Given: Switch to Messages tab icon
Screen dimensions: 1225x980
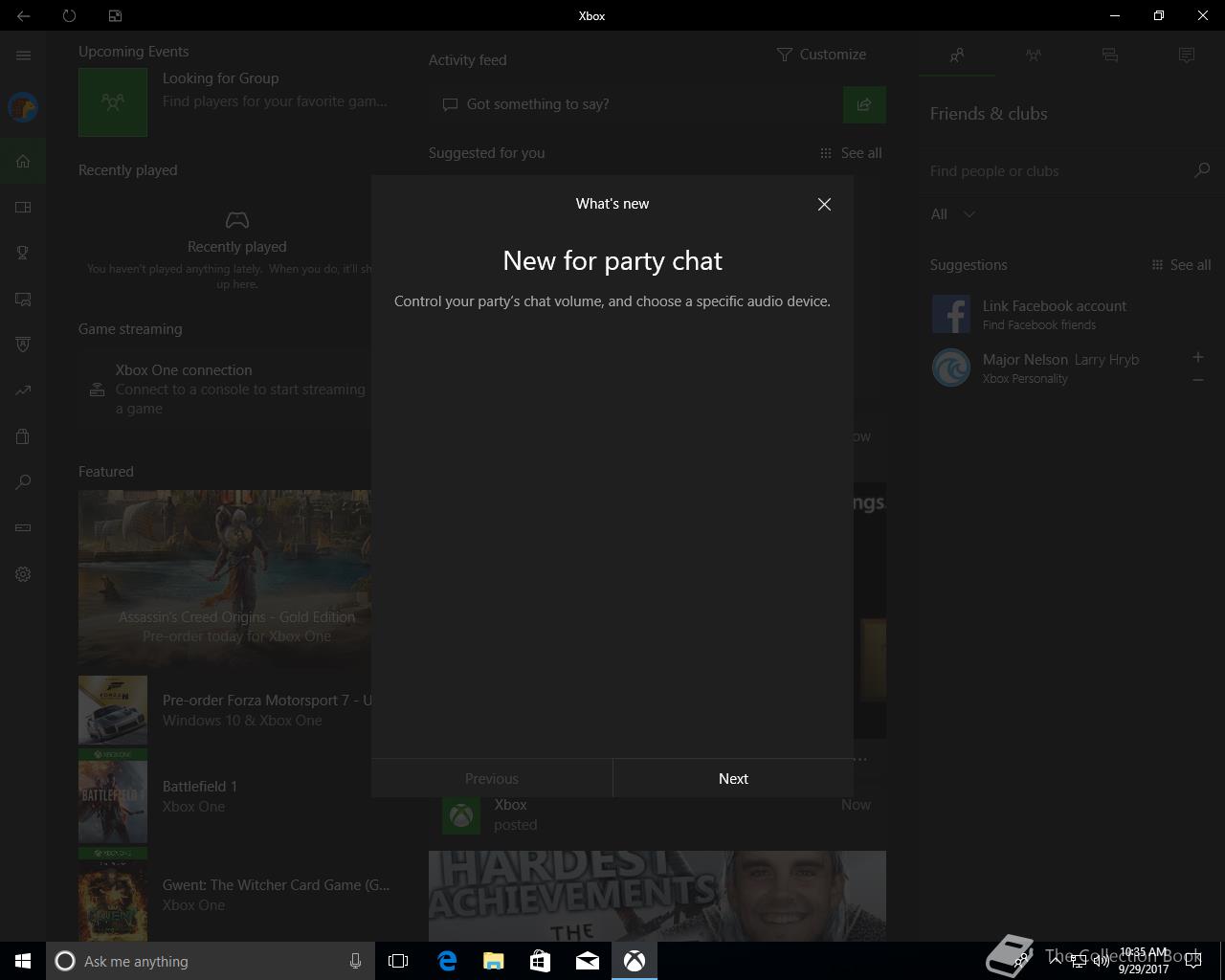Looking at the screenshot, I should click(x=1110, y=56).
